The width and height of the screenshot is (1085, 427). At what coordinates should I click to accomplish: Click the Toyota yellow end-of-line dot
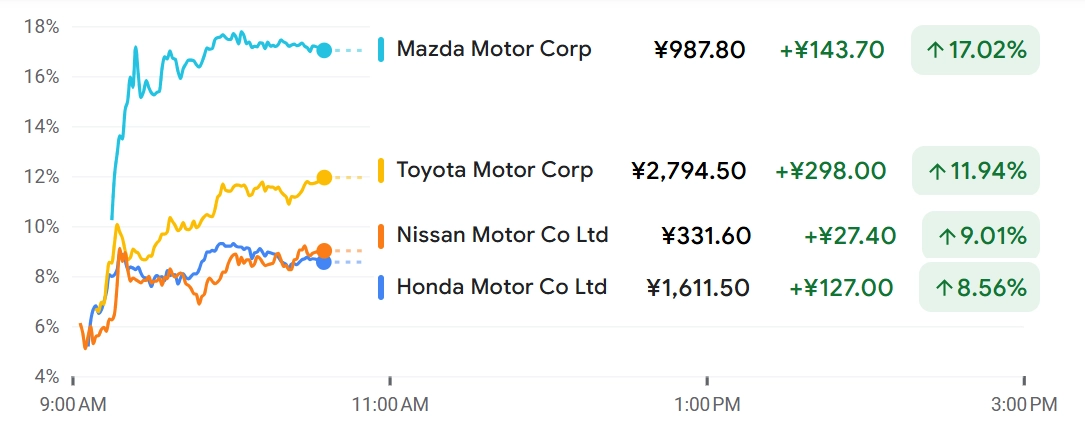click(324, 177)
